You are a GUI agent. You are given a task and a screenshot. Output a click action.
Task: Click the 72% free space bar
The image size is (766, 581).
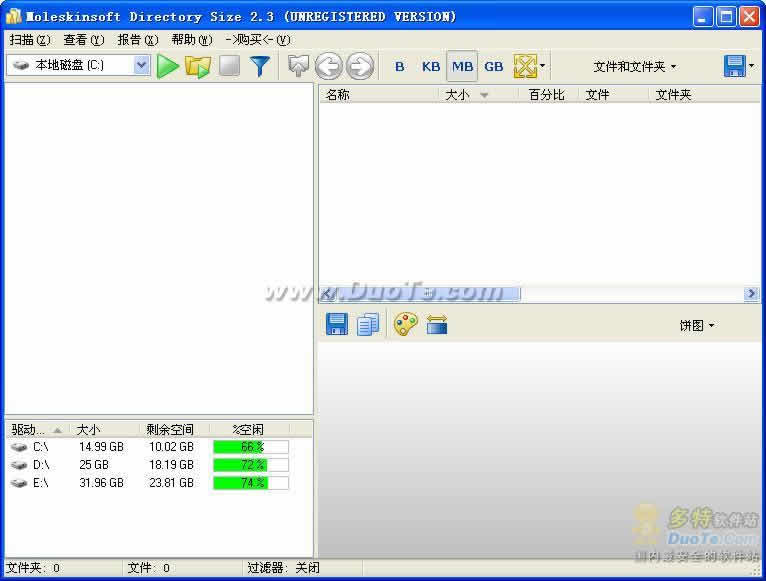(251, 465)
